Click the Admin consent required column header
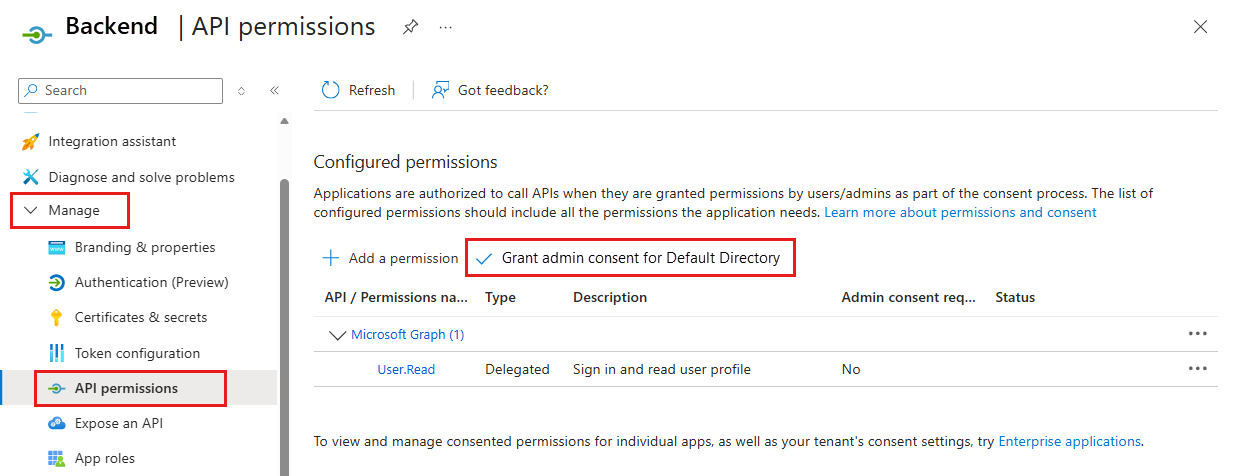The width and height of the screenshot is (1240, 476). click(909, 297)
